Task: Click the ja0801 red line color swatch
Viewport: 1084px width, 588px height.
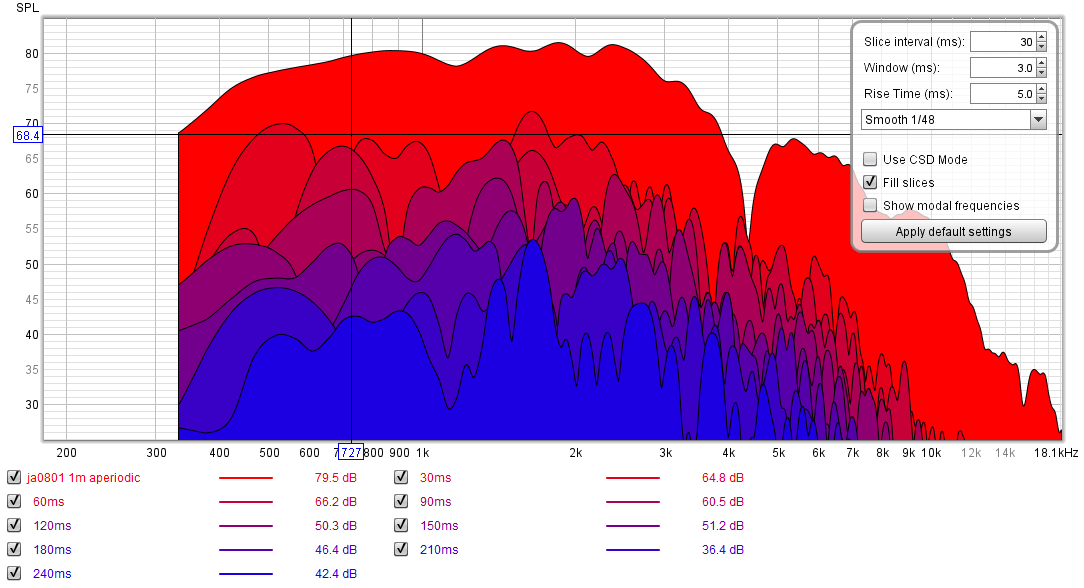Action: pyautogui.click(x=245, y=478)
